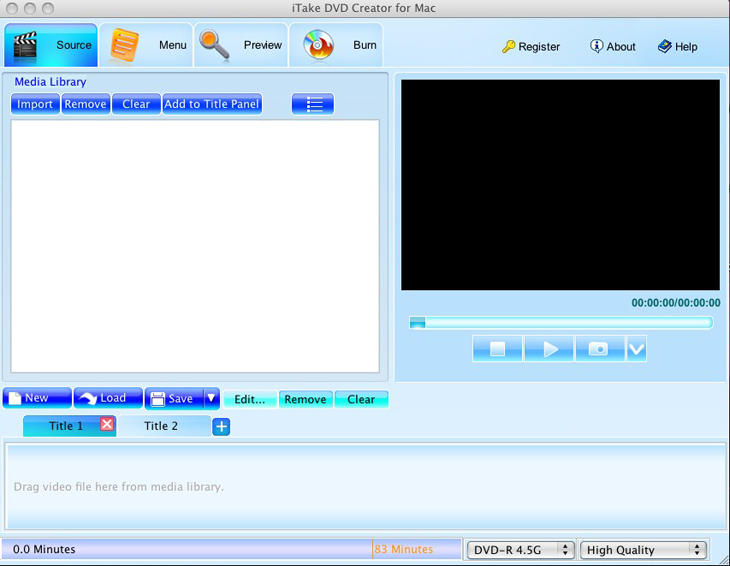Click the Media Library file list area
The image size is (730, 566).
(195, 246)
